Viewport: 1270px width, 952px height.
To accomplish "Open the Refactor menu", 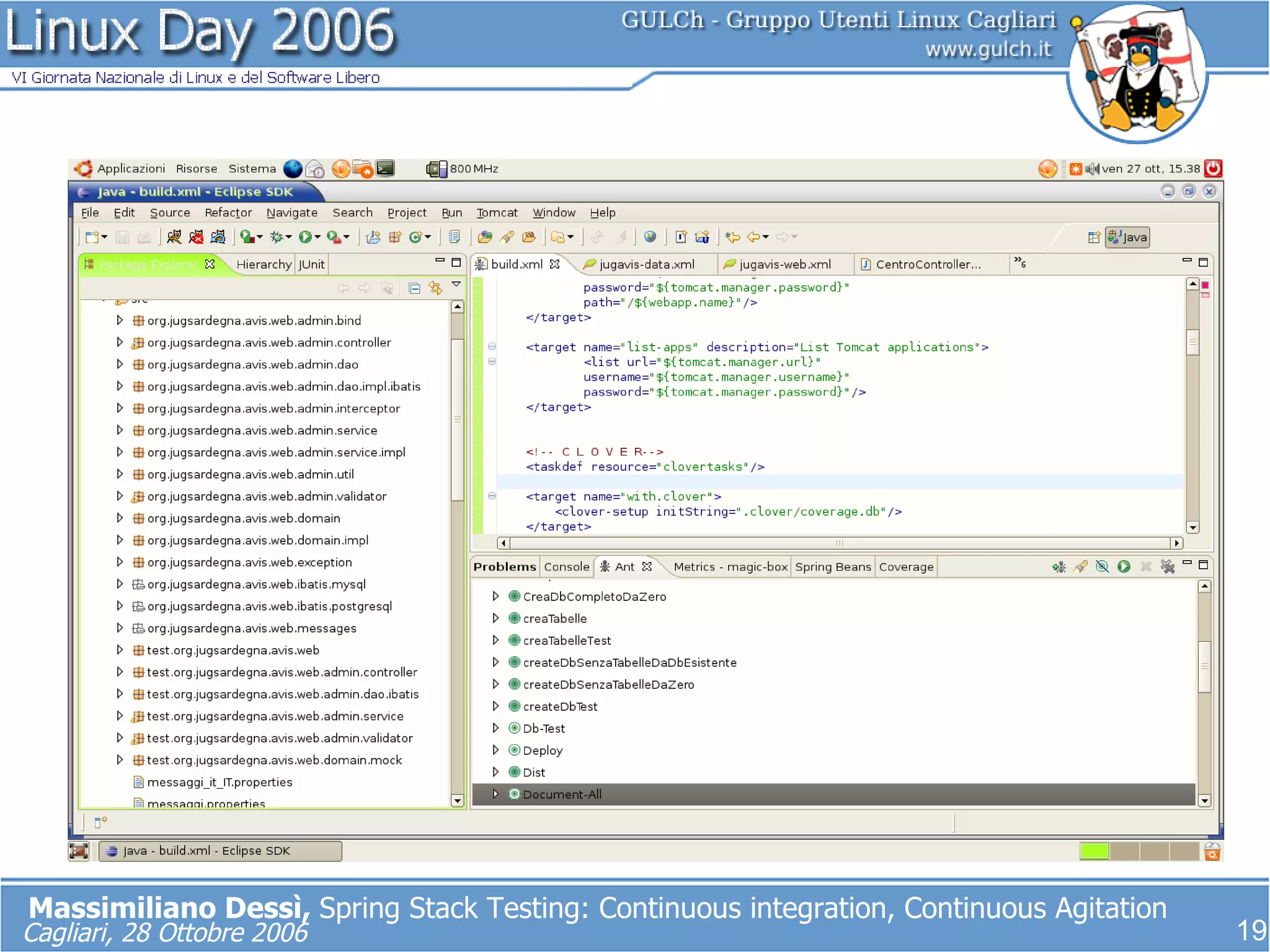I will pyautogui.click(x=228, y=213).
